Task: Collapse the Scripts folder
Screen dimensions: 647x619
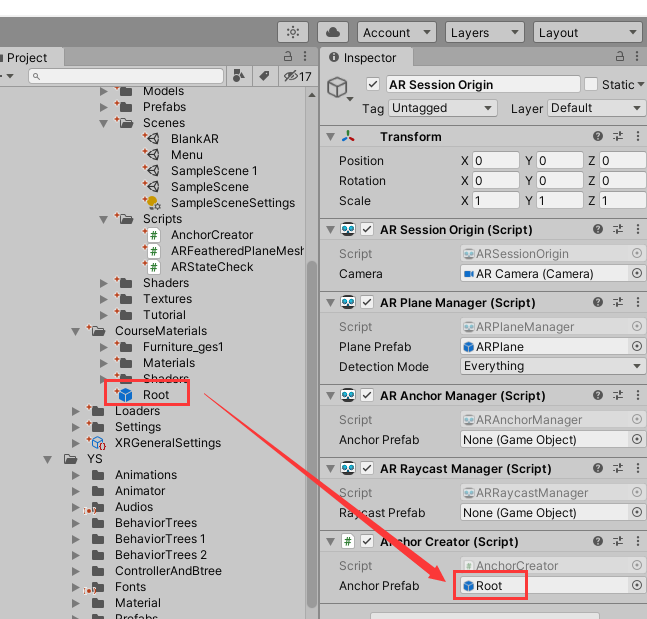Action: click(104, 219)
